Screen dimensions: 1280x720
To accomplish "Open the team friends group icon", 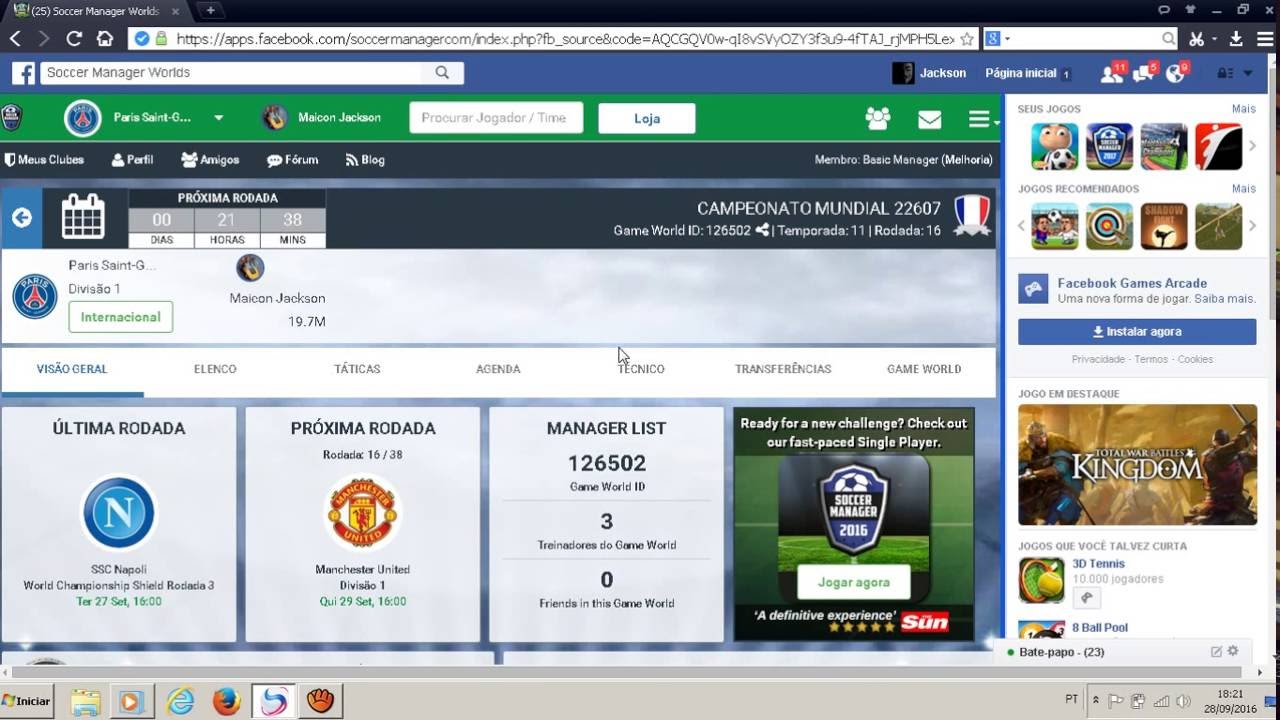I will [878, 118].
